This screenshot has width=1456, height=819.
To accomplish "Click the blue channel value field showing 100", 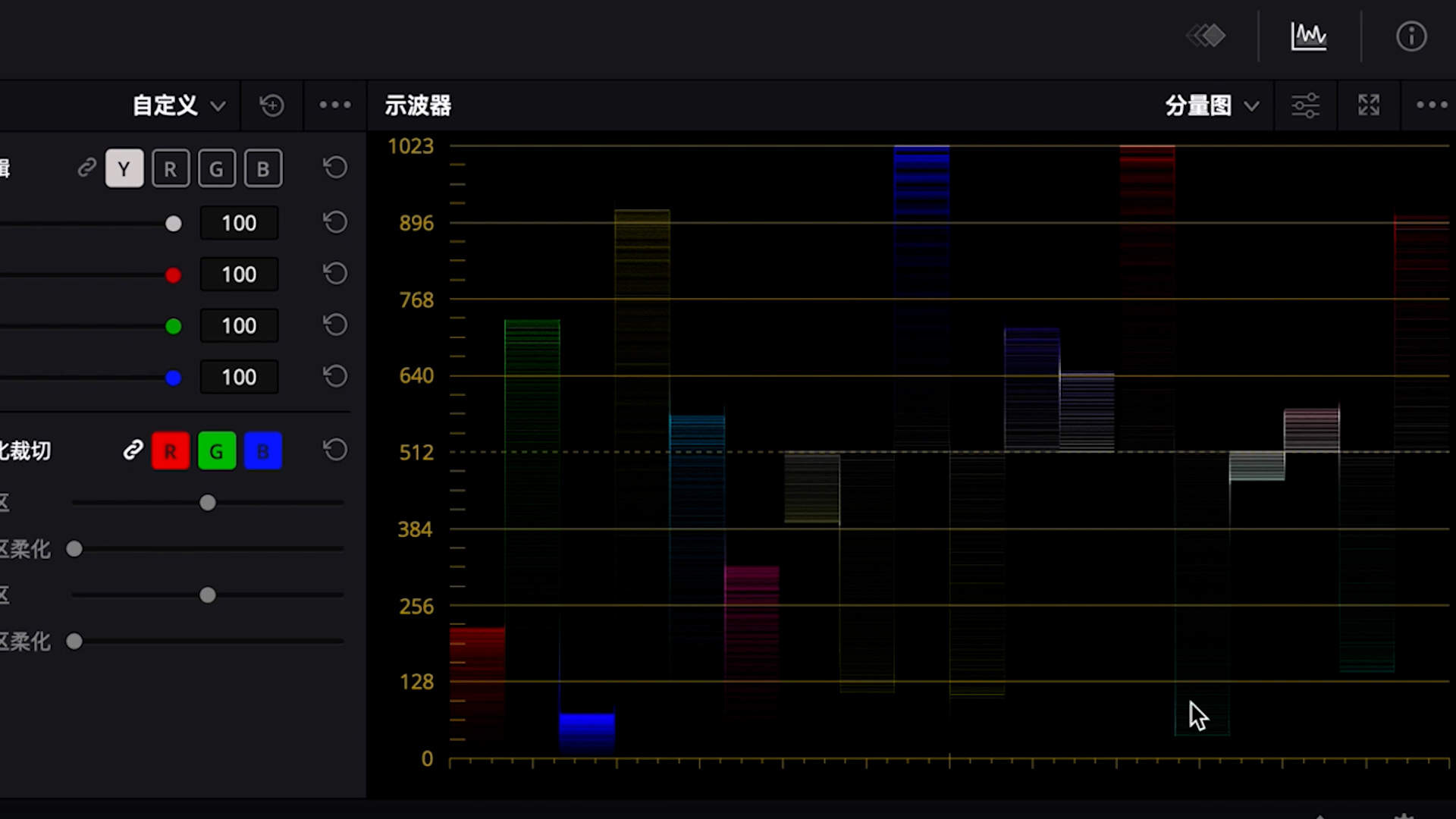I will pos(239,377).
